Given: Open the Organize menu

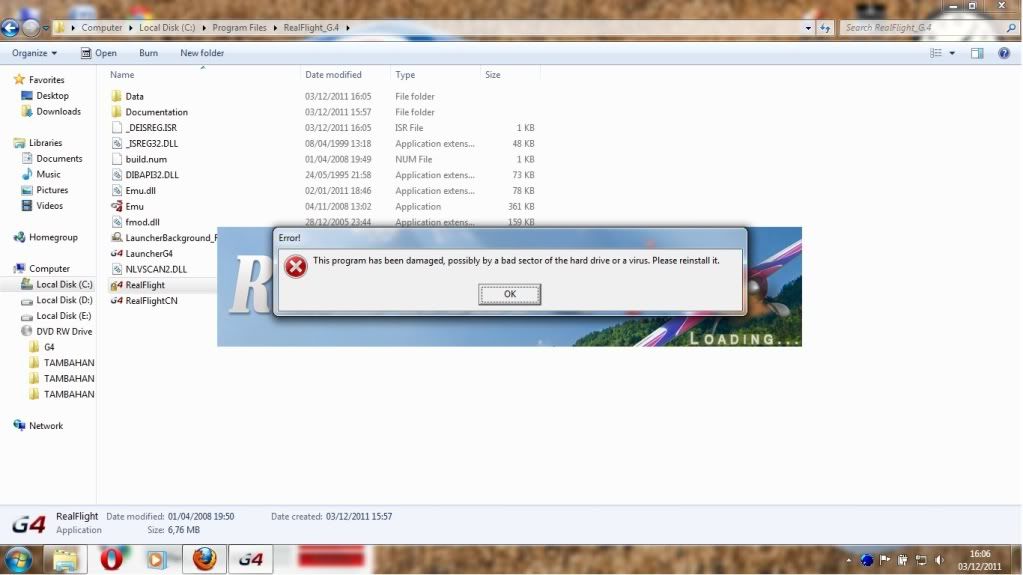Looking at the screenshot, I should tap(34, 53).
